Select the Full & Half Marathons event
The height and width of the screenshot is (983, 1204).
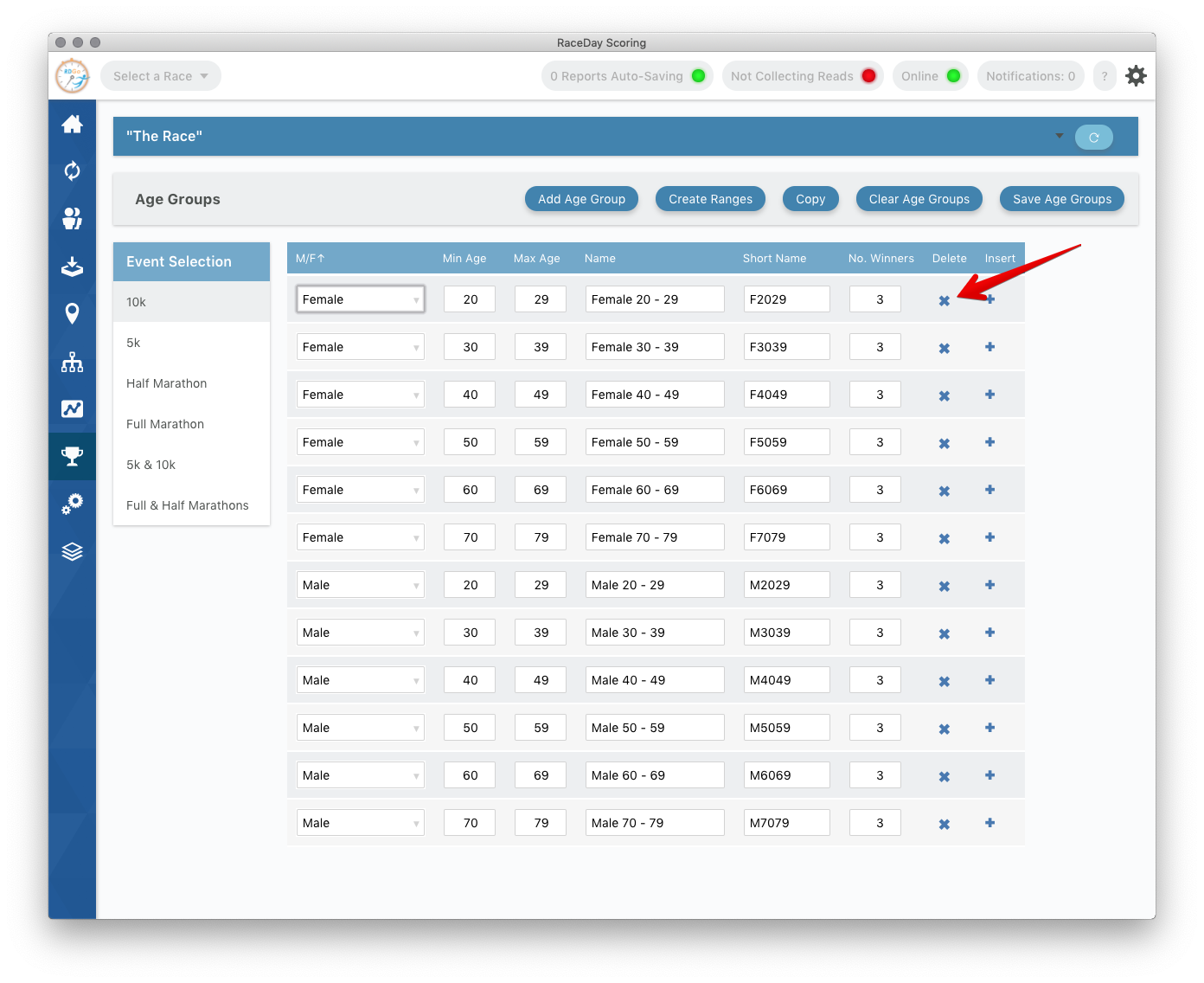point(191,505)
